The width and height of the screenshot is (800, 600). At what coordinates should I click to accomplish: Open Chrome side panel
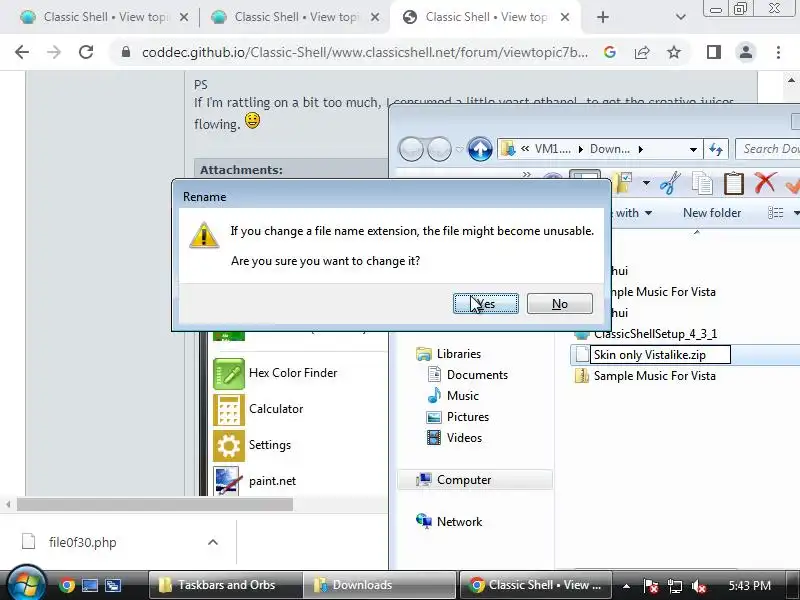coord(714,52)
